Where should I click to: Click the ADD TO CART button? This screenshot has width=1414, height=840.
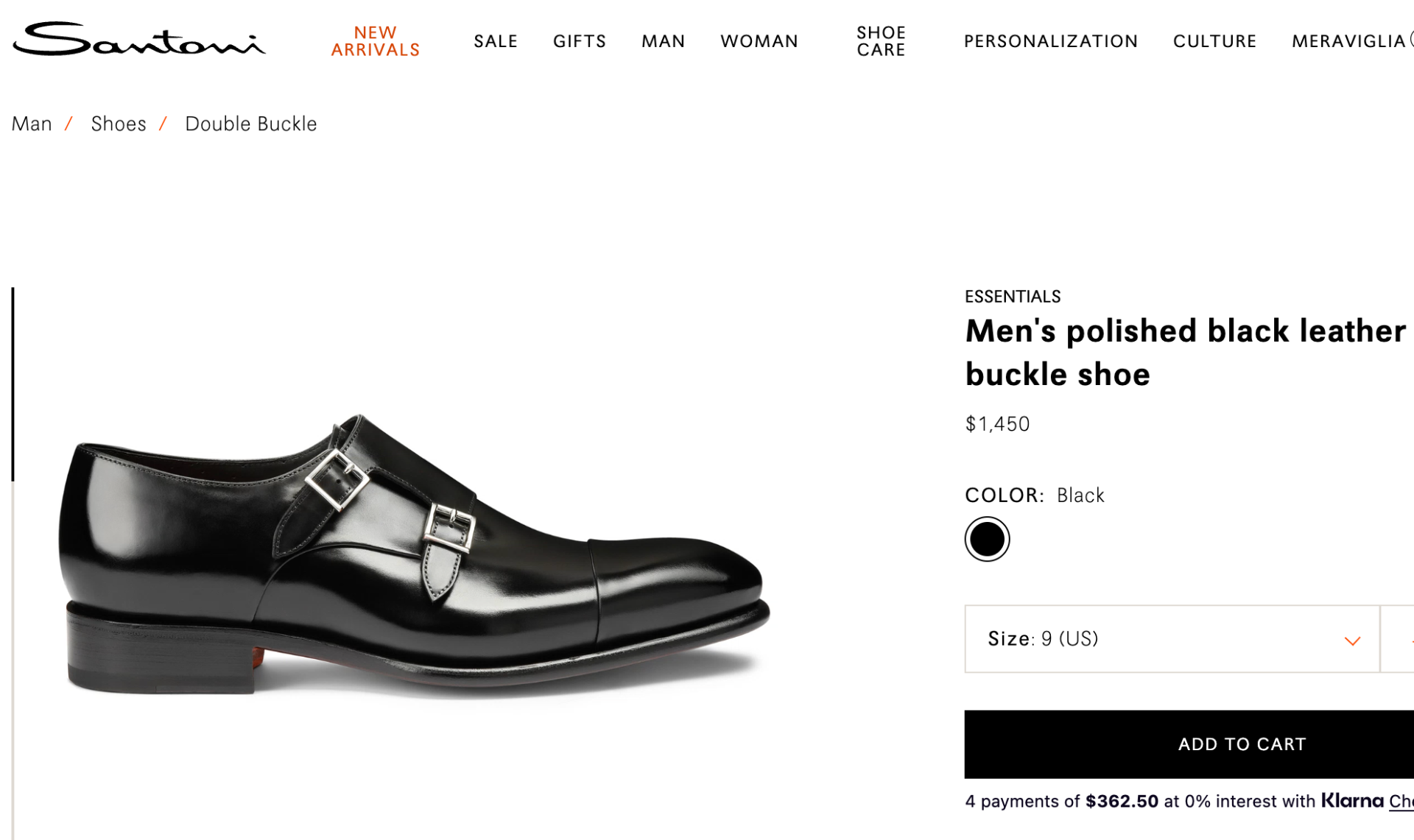[x=1242, y=744]
